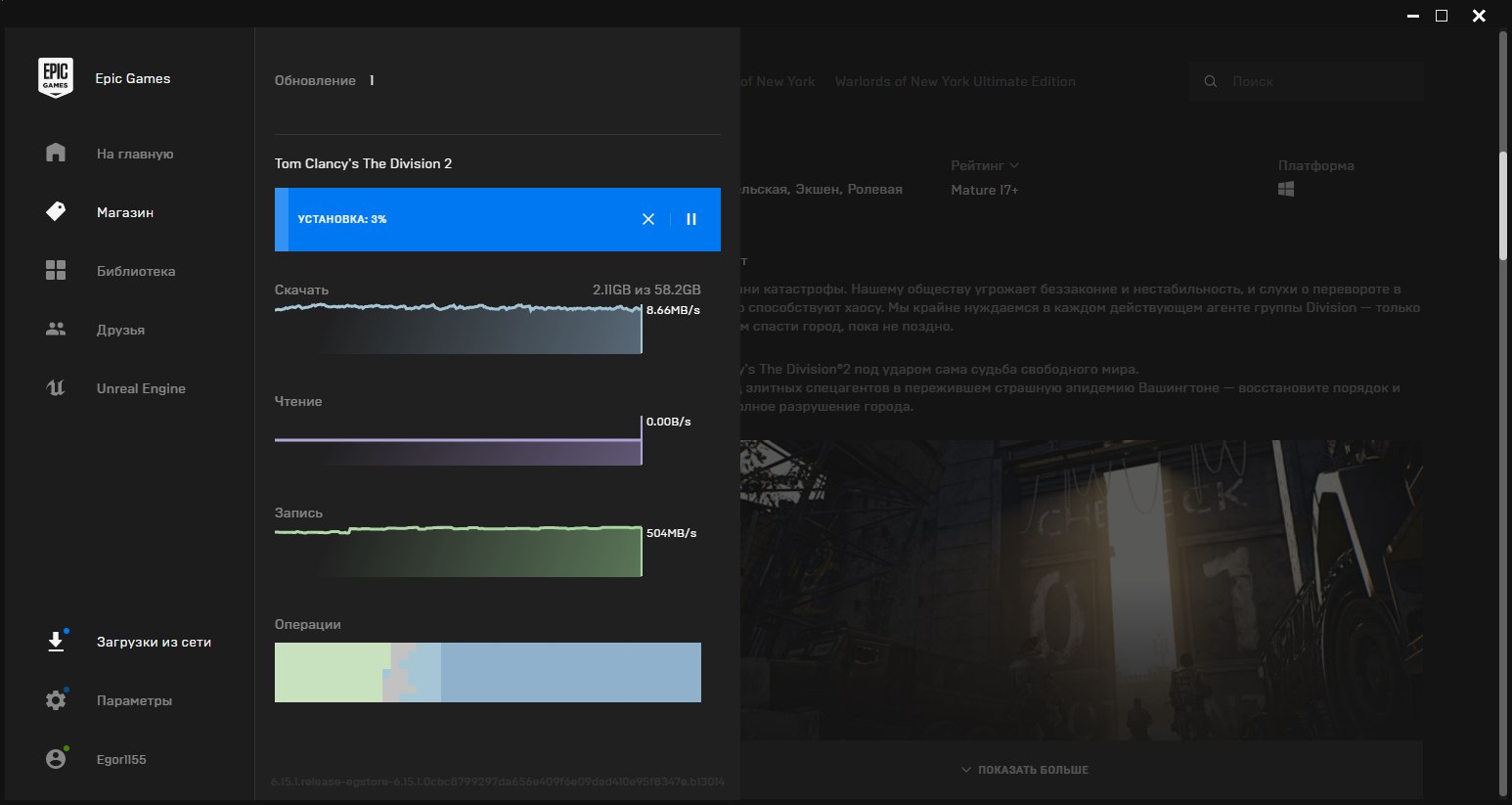Click the Скачать download speed graph
1512x805 pixels.
point(459,329)
